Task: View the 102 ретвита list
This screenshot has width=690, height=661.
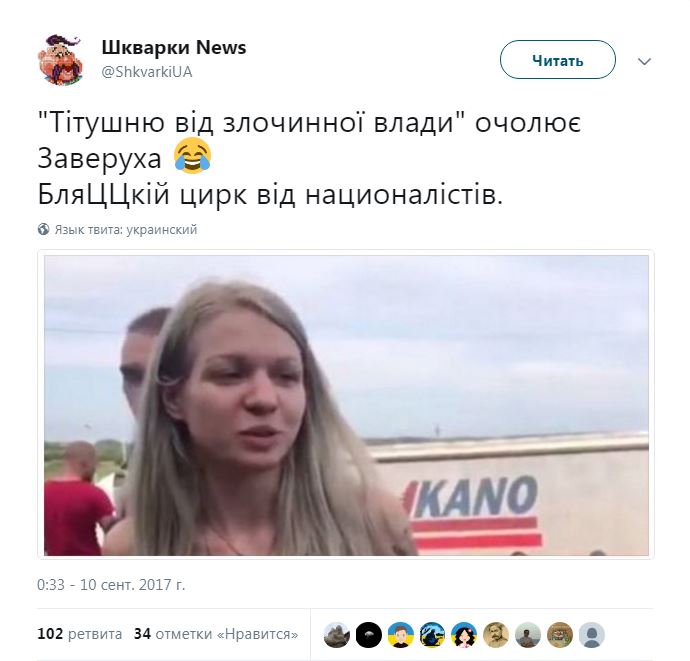Action: [x=80, y=634]
